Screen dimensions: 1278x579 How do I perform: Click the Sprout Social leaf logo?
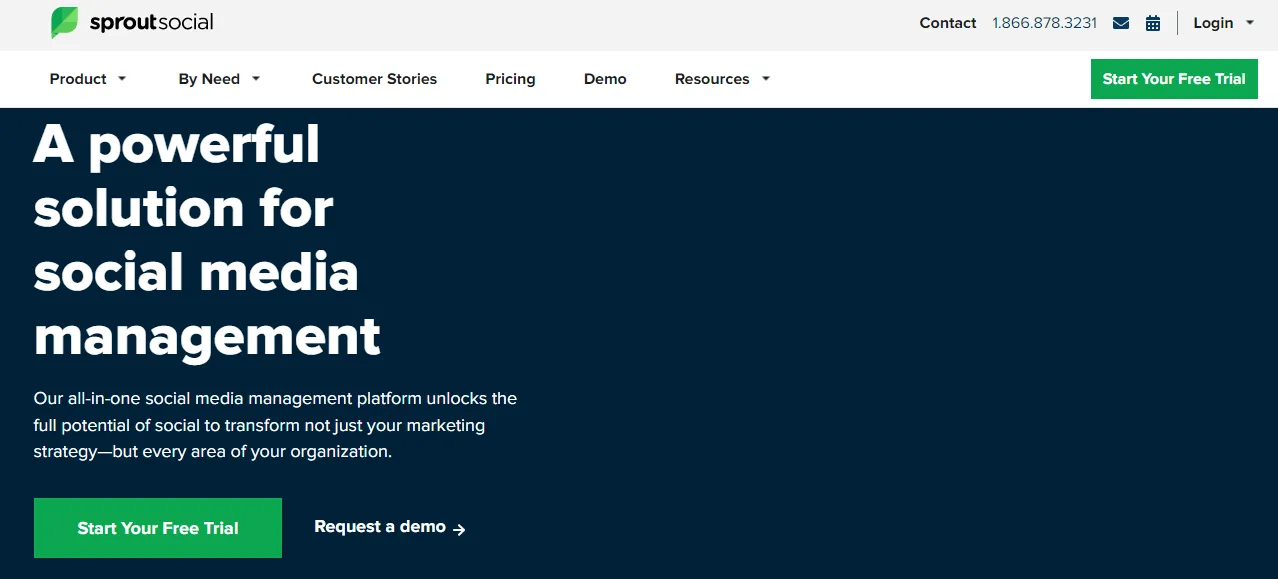point(64,22)
